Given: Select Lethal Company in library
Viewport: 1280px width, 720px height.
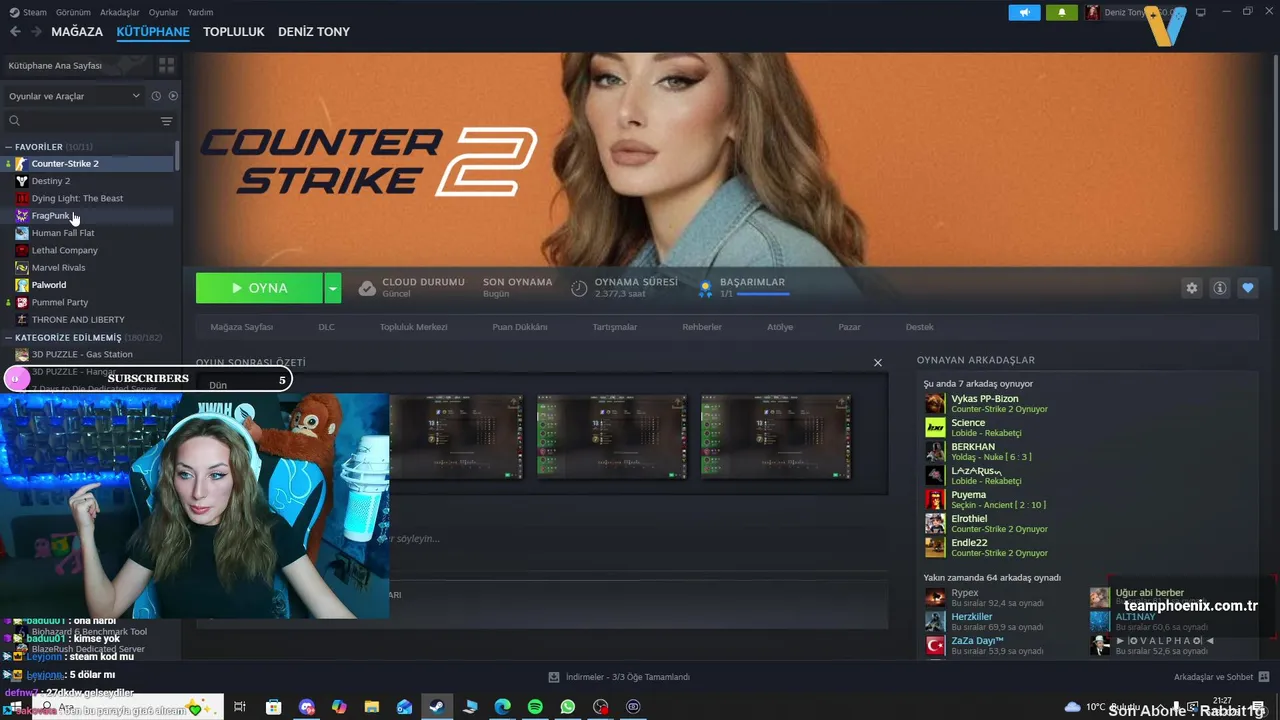Looking at the screenshot, I should [x=90, y=250].
